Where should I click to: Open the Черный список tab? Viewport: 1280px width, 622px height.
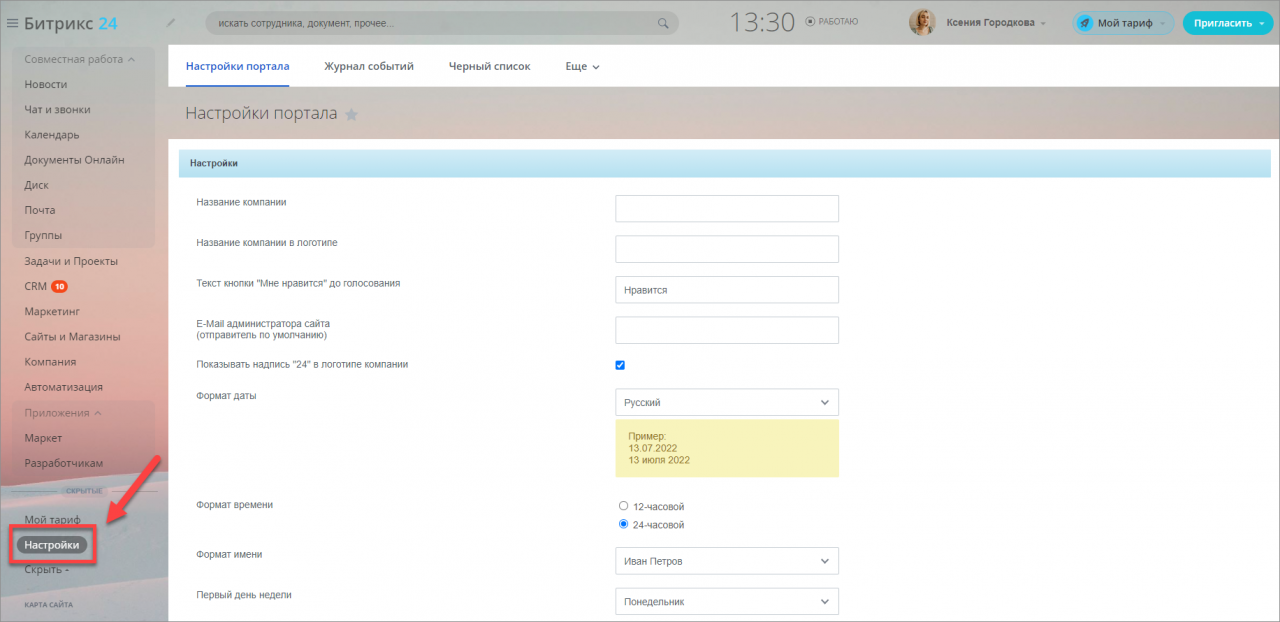[489, 66]
